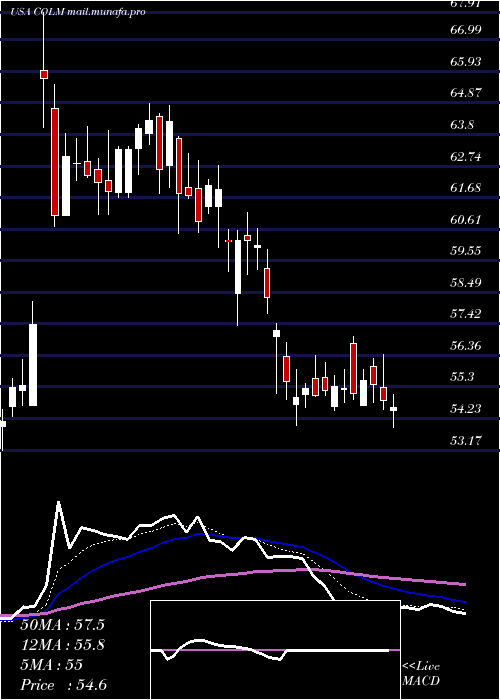Click the 56.36 price axis label
500x700 pixels.
click(x=466, y=346)
